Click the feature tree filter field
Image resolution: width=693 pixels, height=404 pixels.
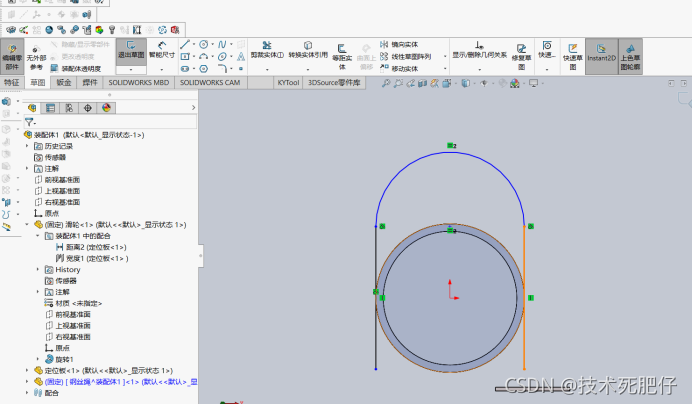(110, 122)
